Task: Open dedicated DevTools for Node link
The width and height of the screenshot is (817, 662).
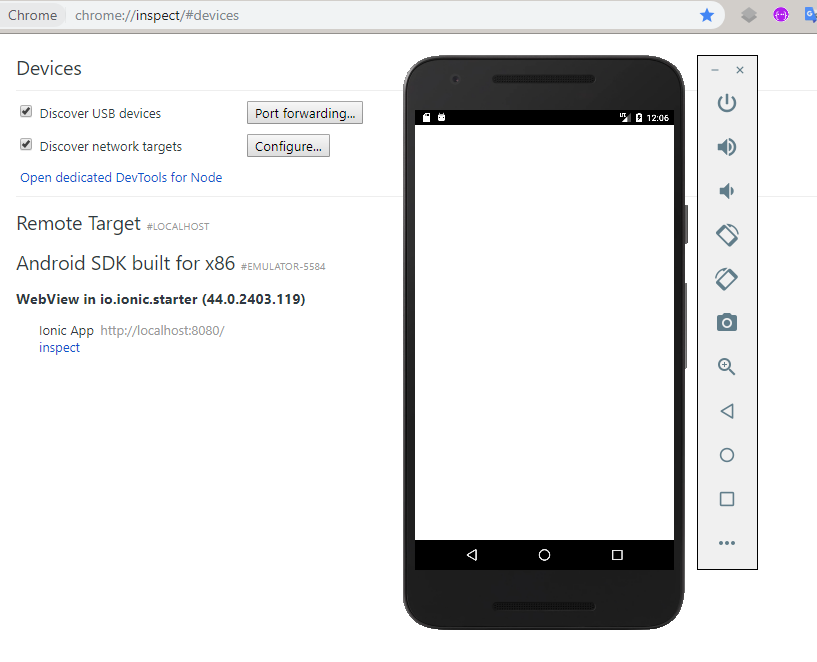Action: [x=121, y=178]
